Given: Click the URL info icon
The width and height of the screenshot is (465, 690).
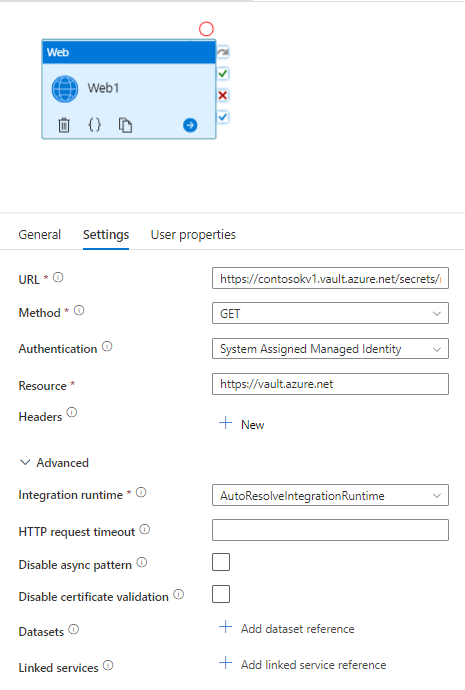Looking at the screenshot, I should tap(58, 277).
